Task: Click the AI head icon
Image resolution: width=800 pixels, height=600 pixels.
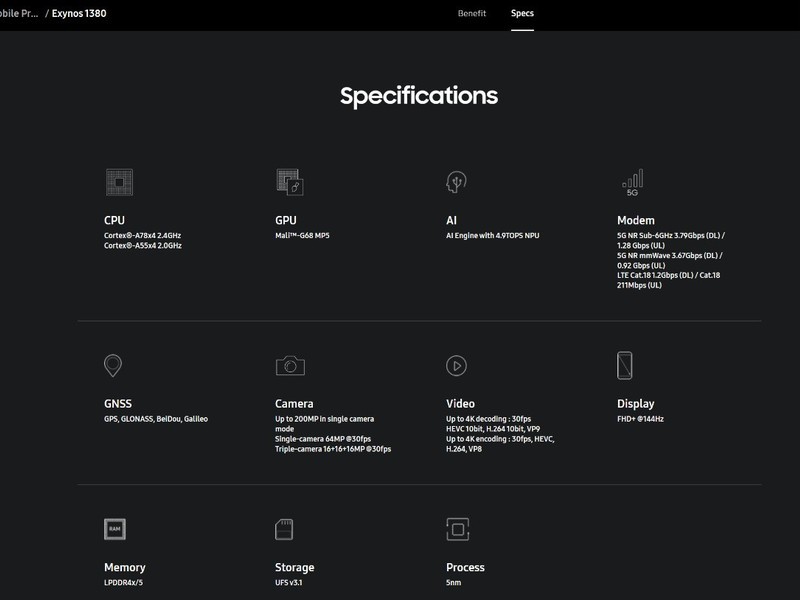Action: pyautogui.click(x=456, y=182)
